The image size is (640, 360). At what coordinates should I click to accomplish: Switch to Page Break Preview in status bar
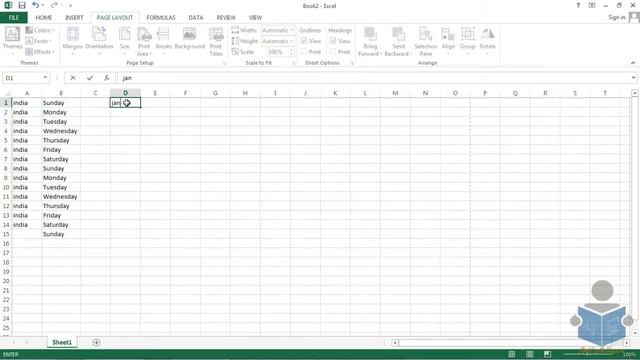pos(547,354)
